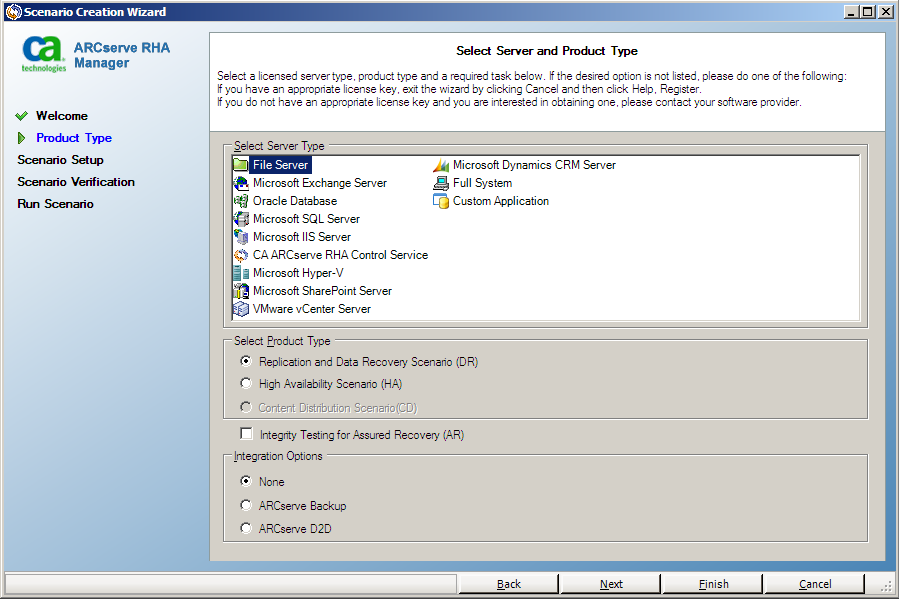Screen dimensions: 899x599
Task: Click the Microsoft SQL Server icon
Action: (240, 219)
